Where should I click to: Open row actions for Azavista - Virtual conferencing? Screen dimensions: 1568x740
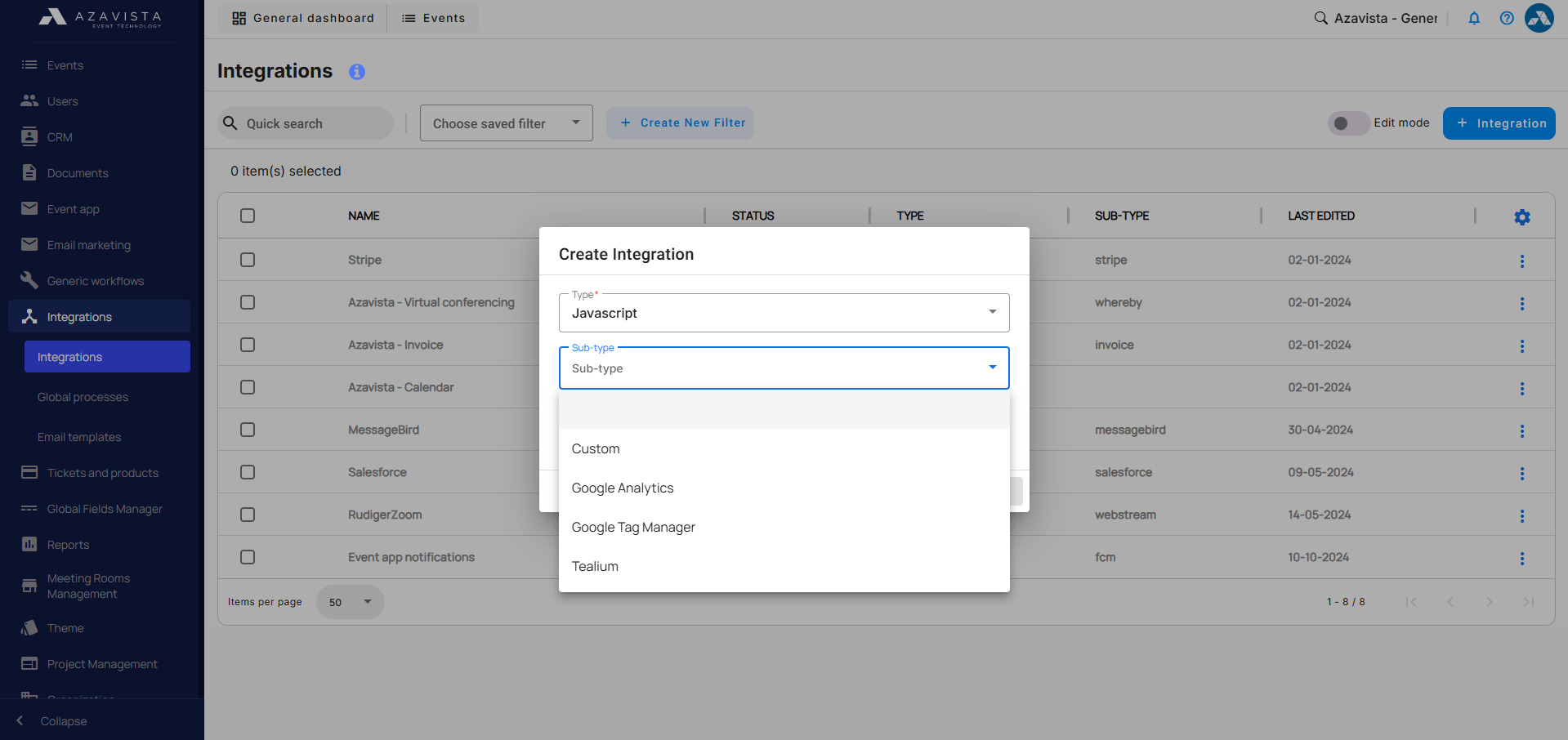(1522, 304)
